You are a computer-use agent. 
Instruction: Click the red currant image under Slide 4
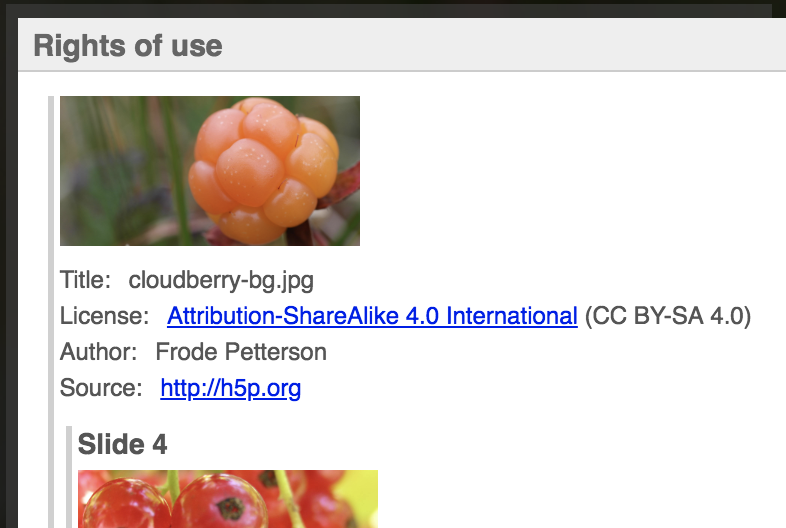(228, 499)
